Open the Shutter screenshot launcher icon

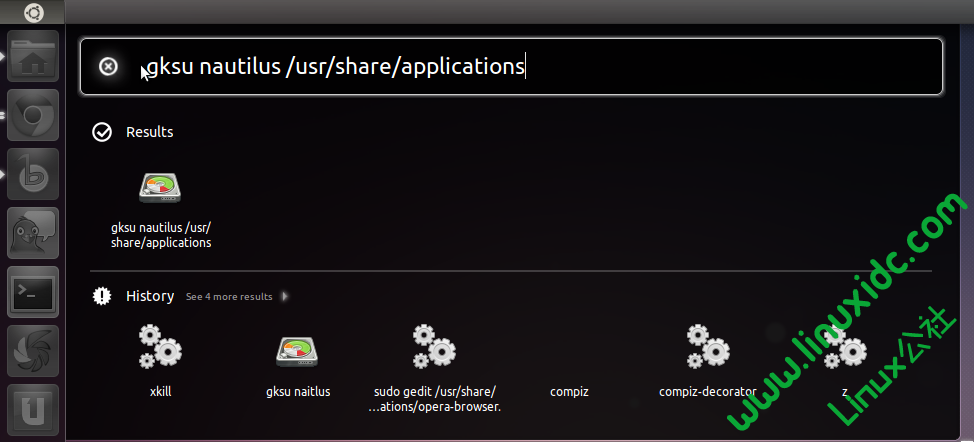coord(33,351)
